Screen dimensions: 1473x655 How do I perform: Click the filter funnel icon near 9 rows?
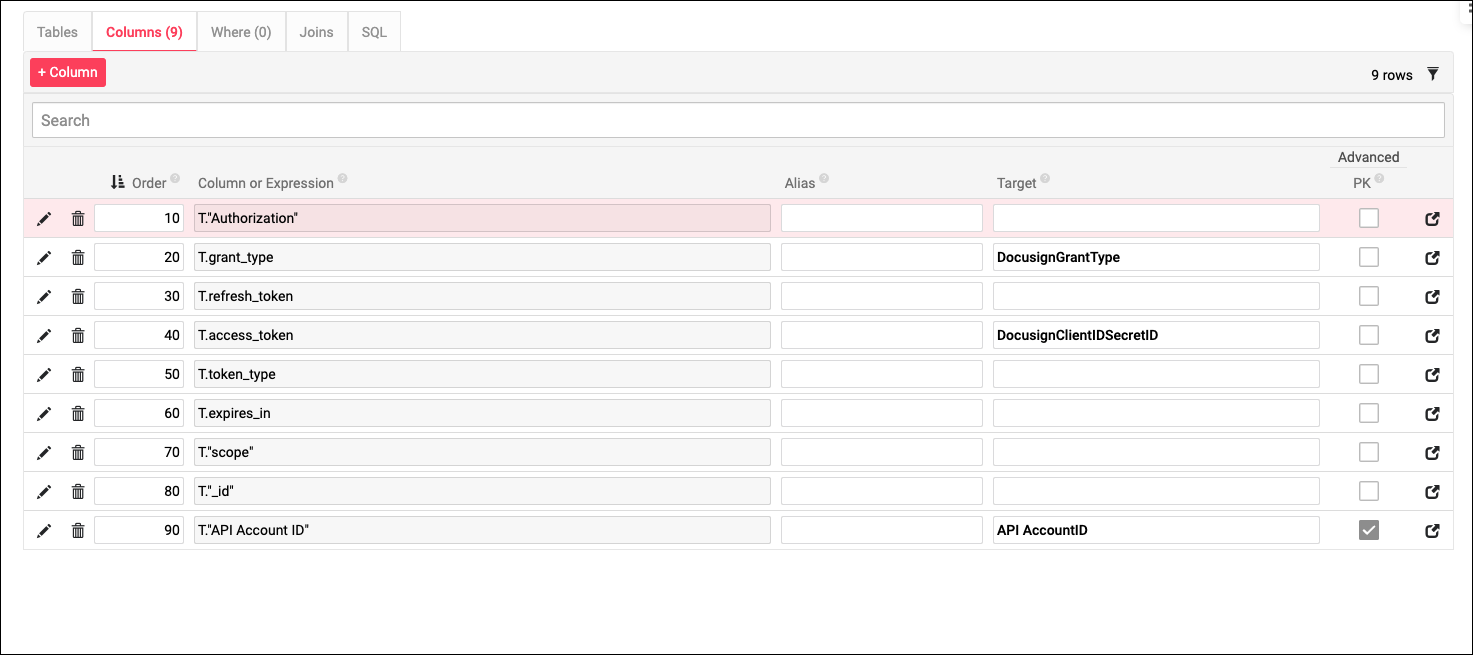(x=1433, y=74)
